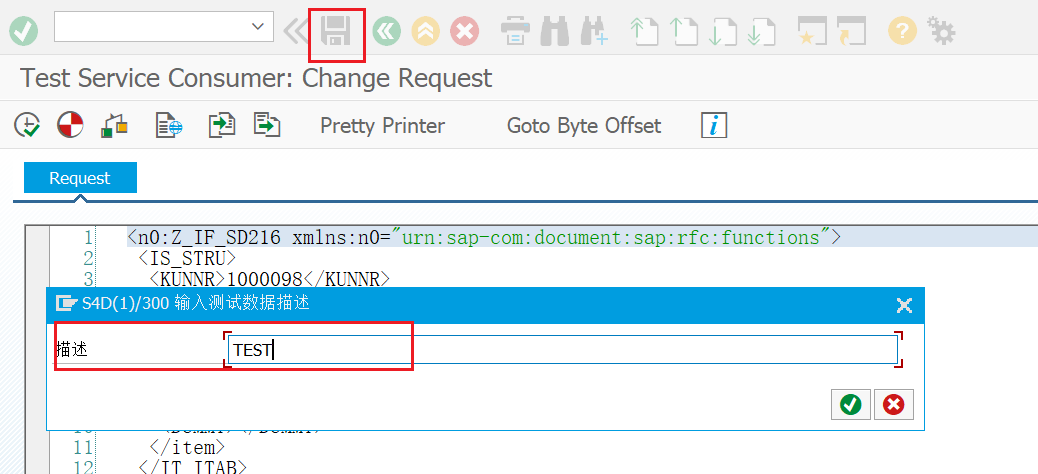Click the </item> tag on line 11

(x=187, y=447)
